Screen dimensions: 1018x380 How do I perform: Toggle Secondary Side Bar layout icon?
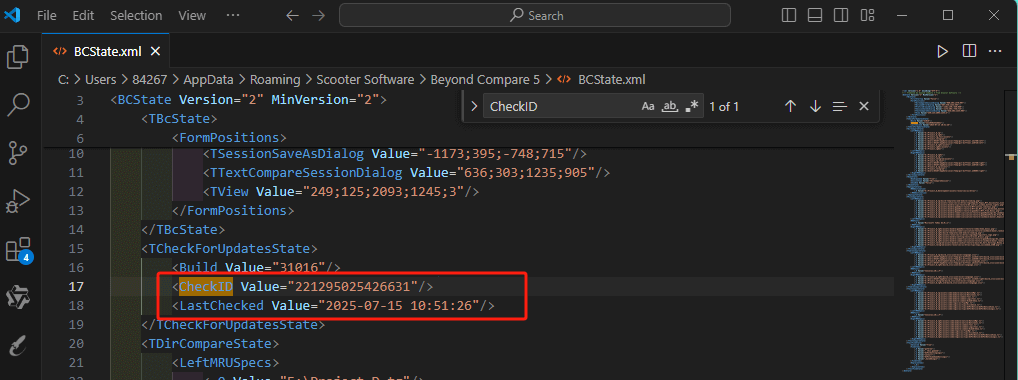(841, 15)
